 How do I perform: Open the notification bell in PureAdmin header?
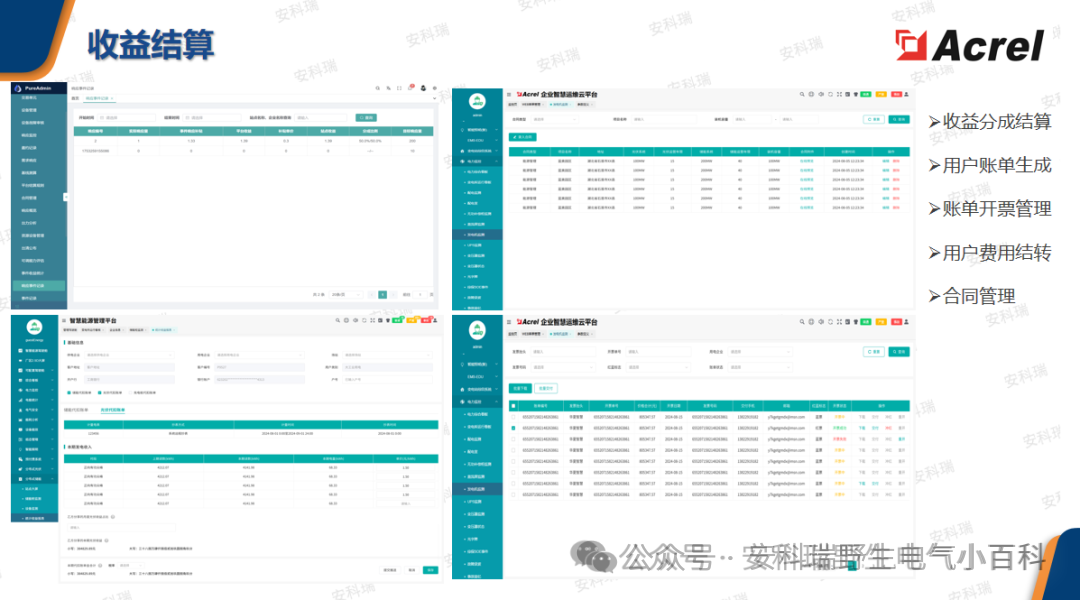(x=411, y=88)
